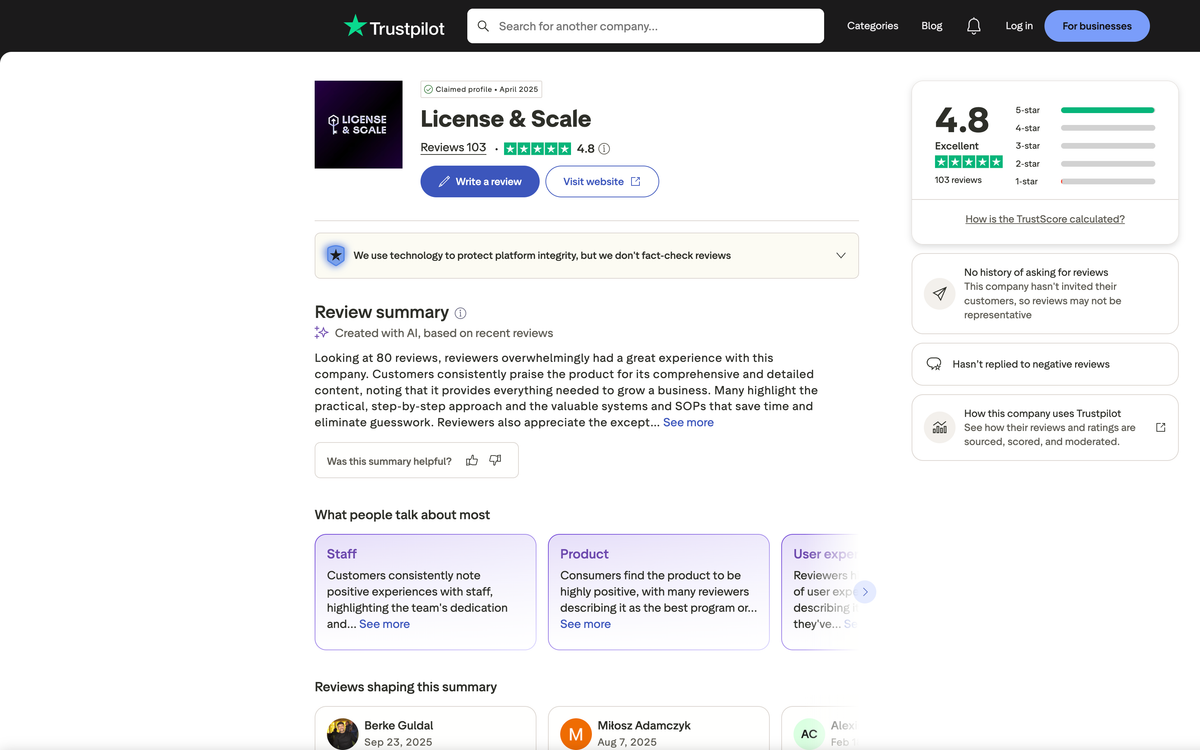This screenshot has width=1200, height=750.
Task: Open the Product topic card
Action: click(659, 592)
